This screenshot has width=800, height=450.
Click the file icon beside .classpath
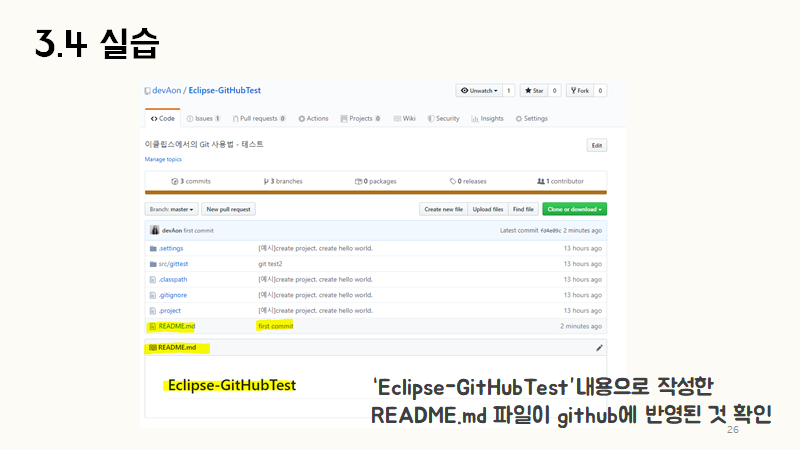[153, 280]
